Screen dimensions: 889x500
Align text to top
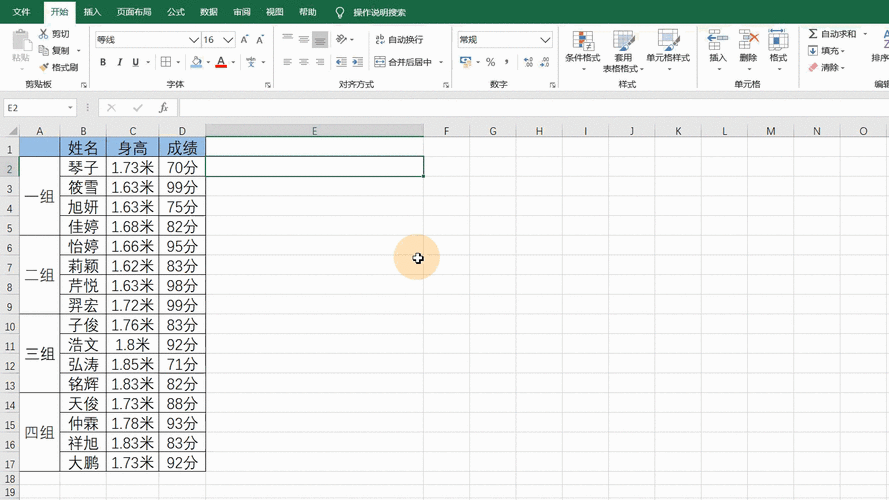[287, 39]
